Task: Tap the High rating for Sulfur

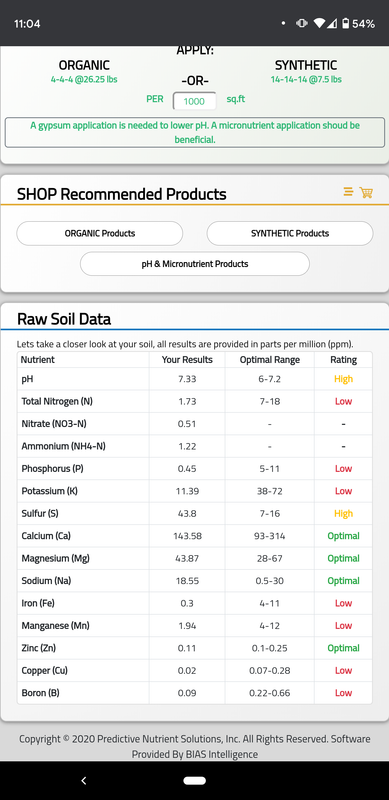Action: [x=343, y=514]
